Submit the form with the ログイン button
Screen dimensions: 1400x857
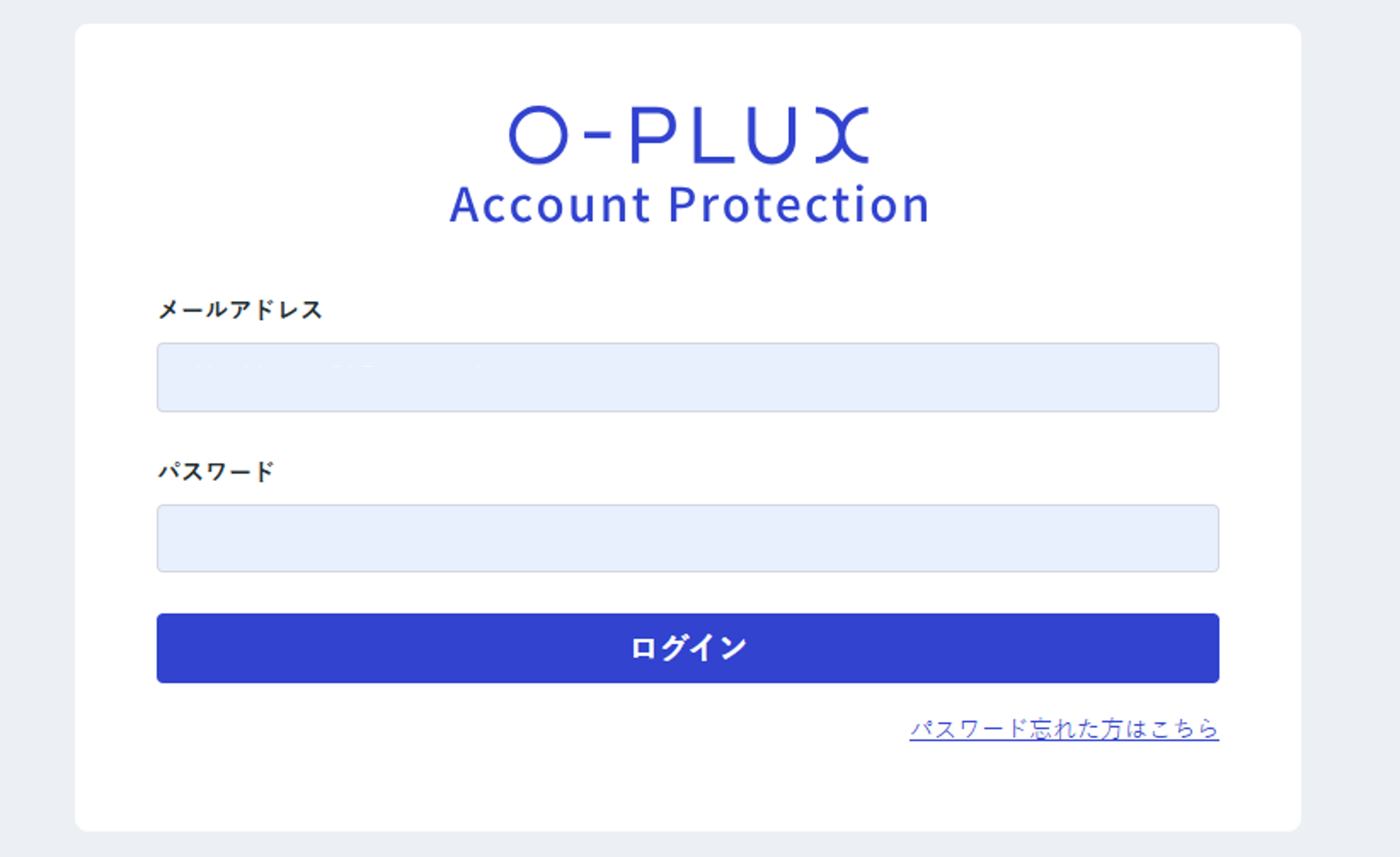[688, 648]
